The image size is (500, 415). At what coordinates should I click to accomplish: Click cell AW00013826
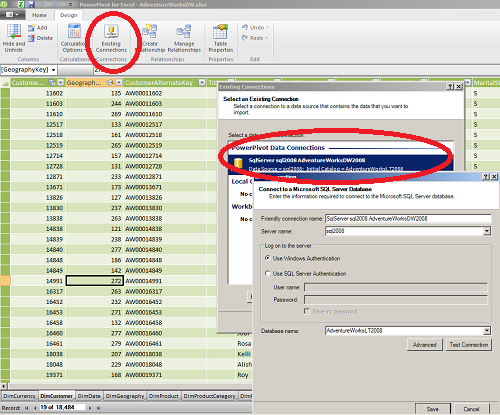click(x=165, y=197)
